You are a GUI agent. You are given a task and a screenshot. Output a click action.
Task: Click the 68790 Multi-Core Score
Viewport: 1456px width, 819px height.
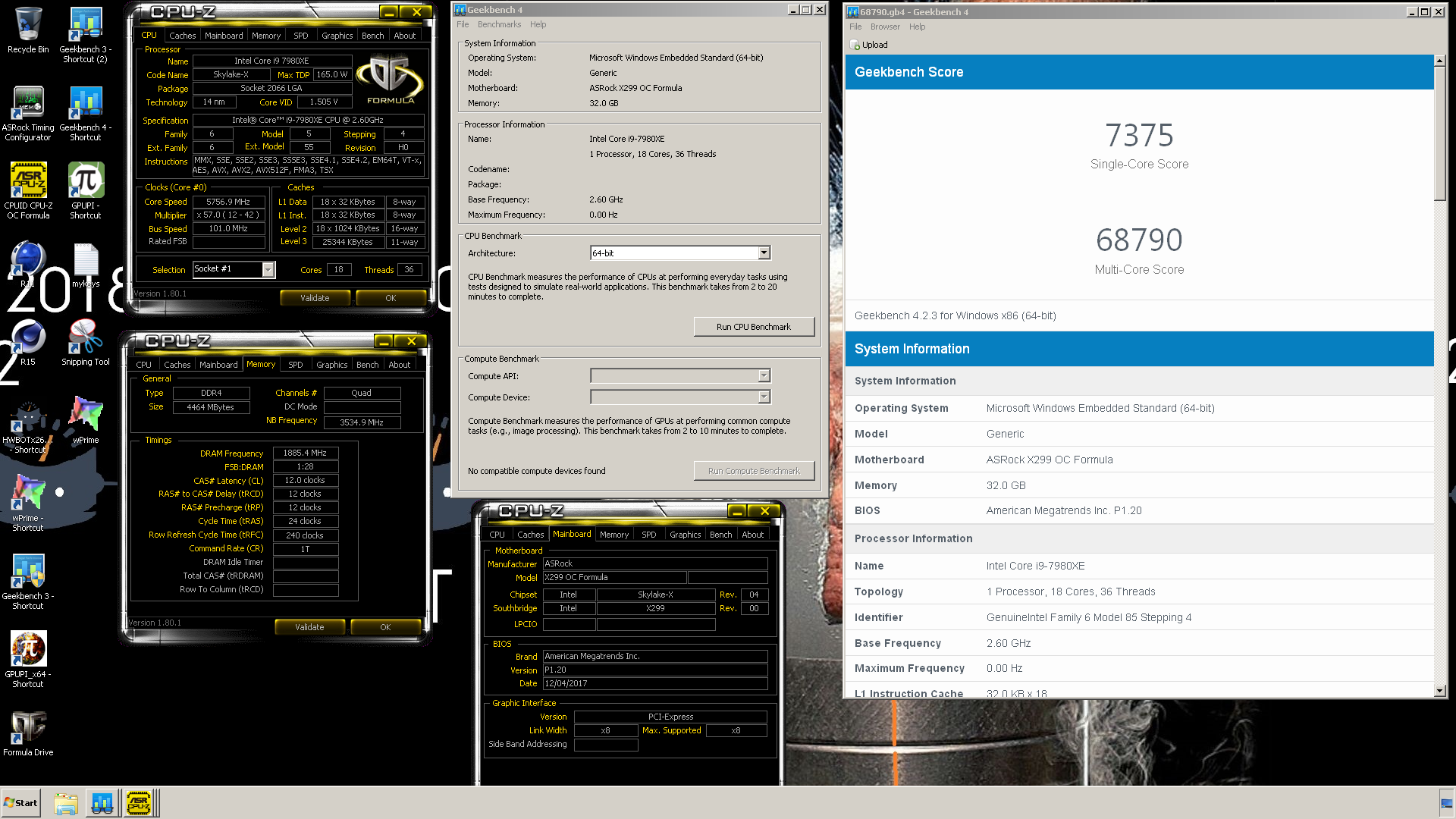1139,240
